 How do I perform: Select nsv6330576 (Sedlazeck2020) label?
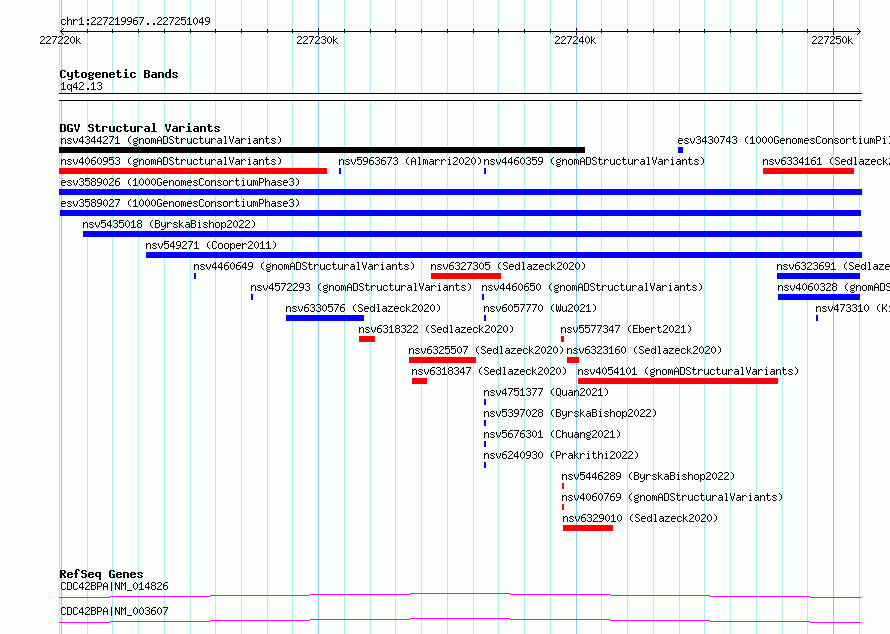click(363, 308)
